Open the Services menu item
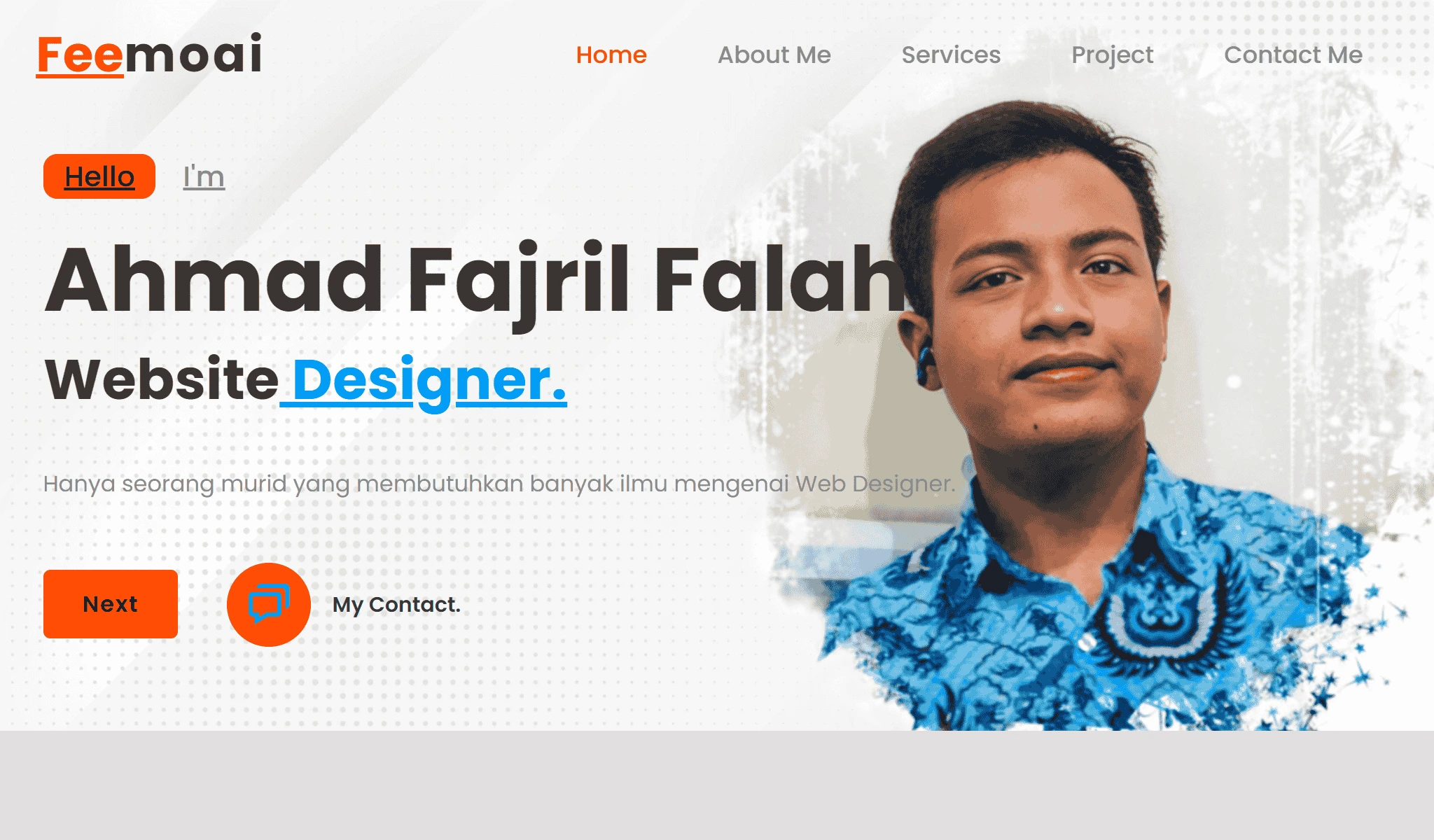 [951, 55]
